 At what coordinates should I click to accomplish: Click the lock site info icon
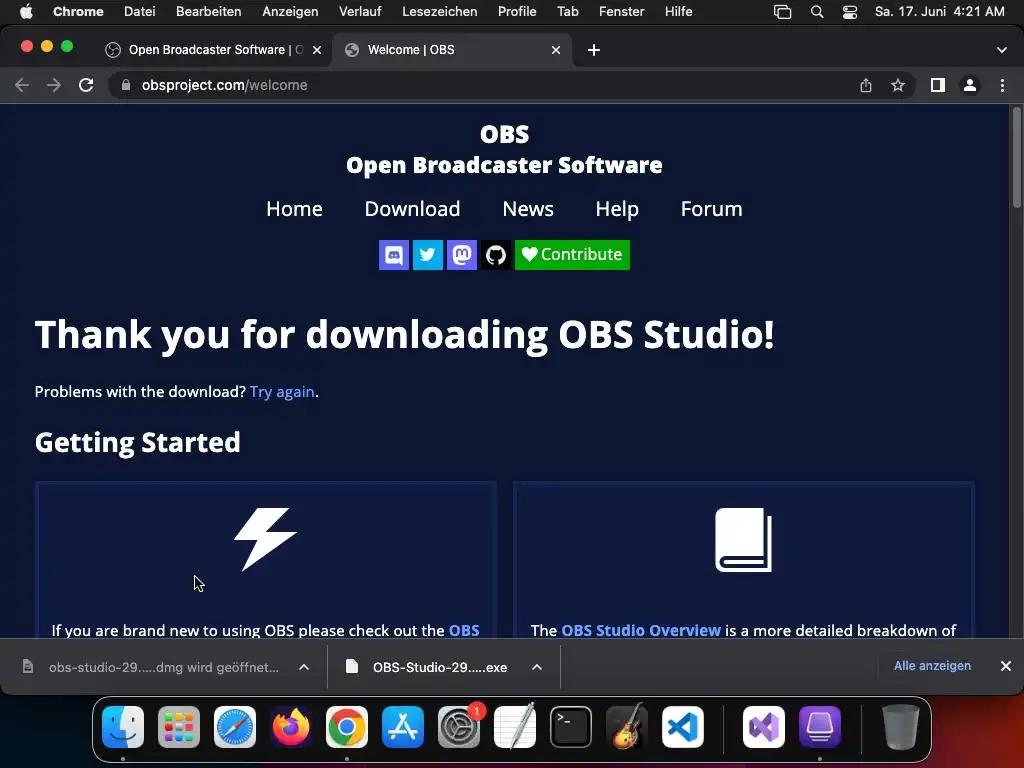point(126,85)
